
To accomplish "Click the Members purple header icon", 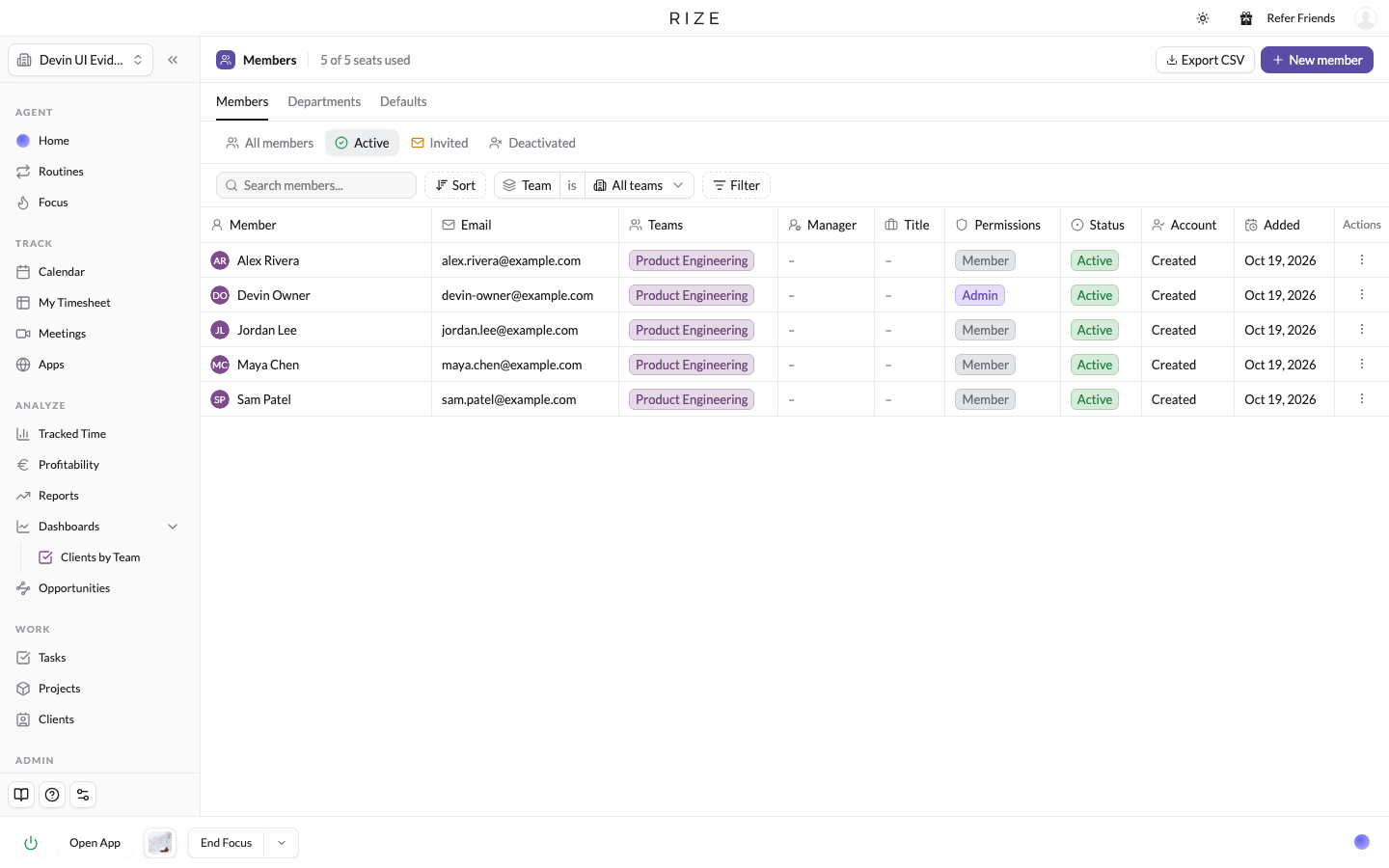I will 226,60.
